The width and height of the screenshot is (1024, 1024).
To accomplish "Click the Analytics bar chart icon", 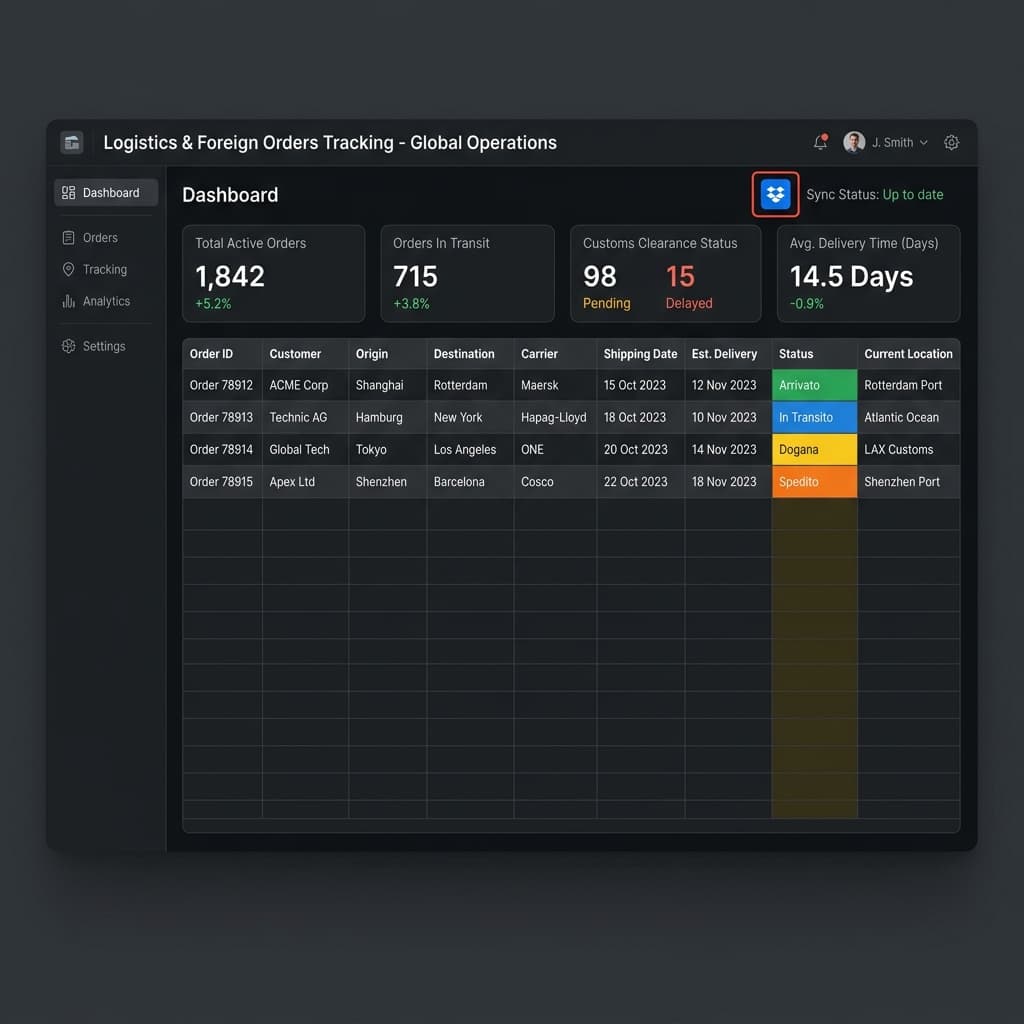I will click(x=69, y=301).
